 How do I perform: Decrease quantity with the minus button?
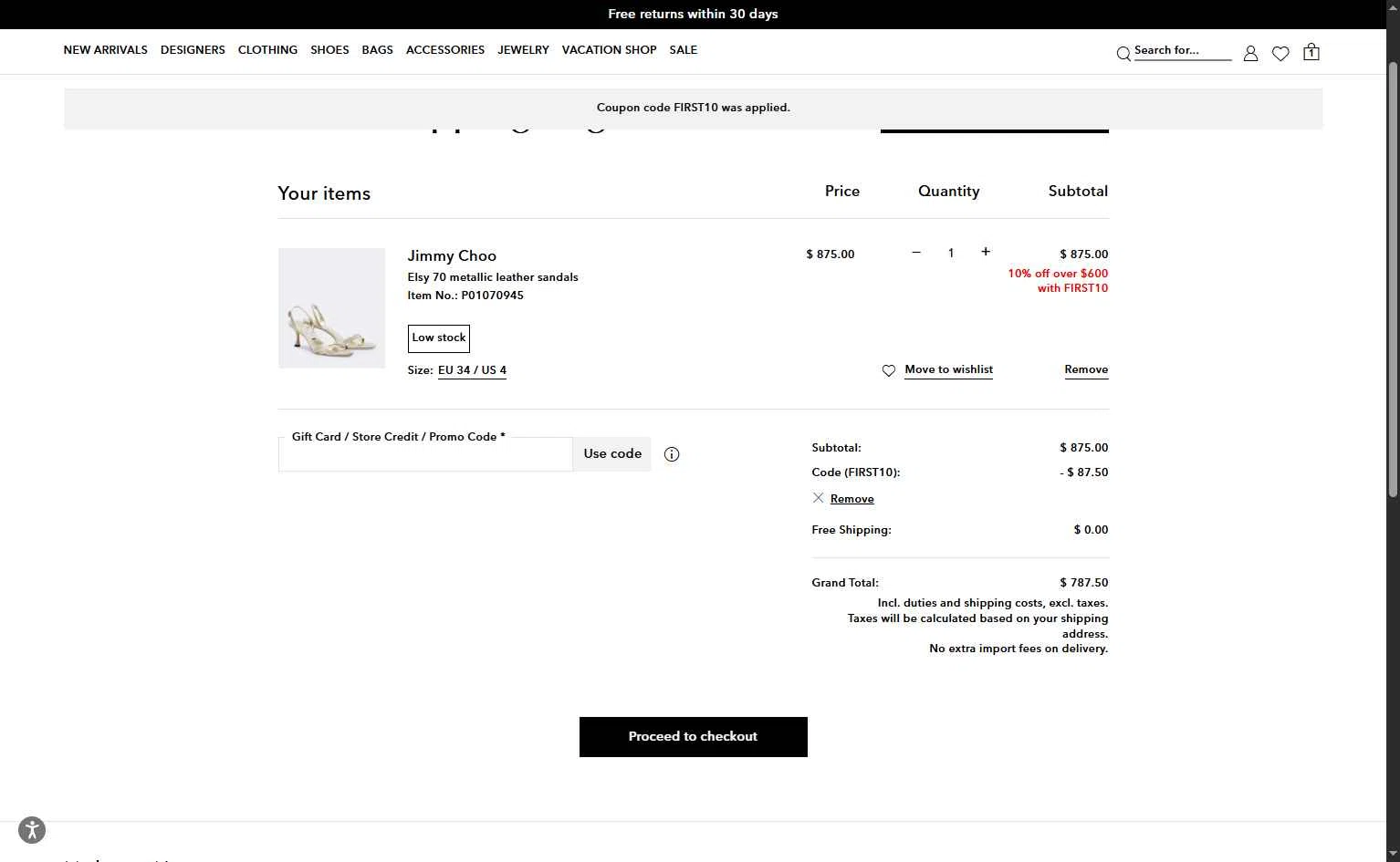916,253
